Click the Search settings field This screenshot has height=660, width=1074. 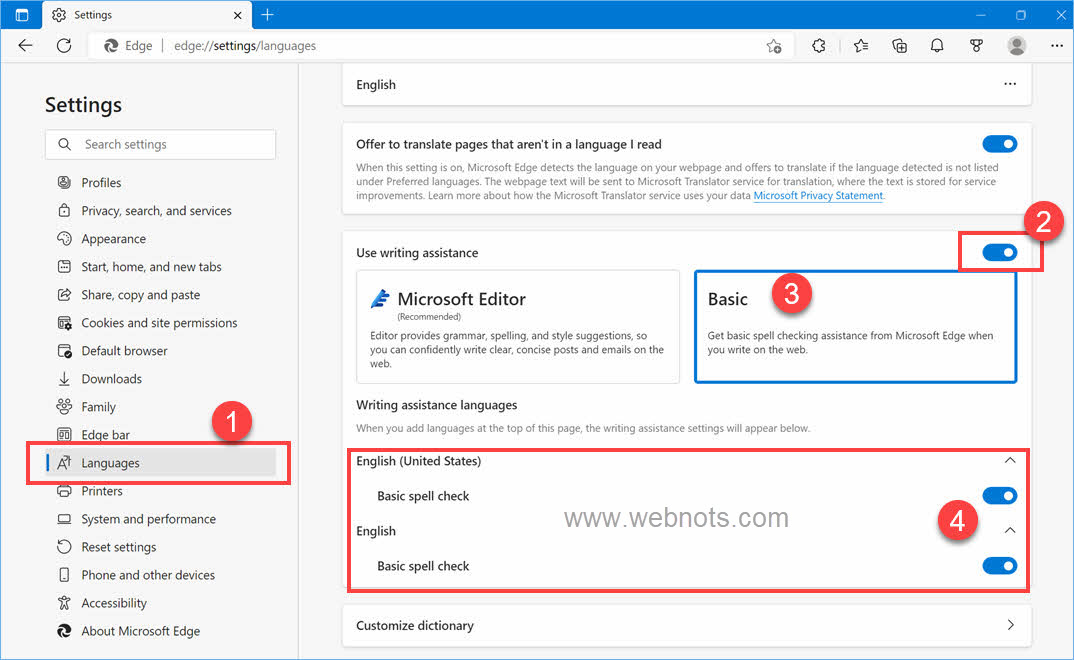click(160, 144)
